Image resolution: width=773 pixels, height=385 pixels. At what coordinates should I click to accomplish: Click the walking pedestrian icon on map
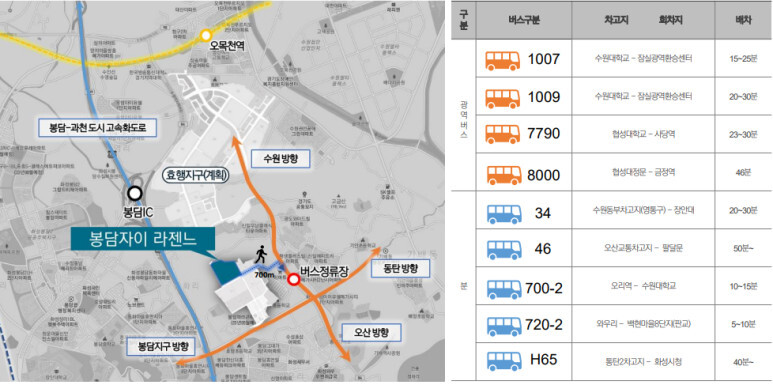coord(260,254)
